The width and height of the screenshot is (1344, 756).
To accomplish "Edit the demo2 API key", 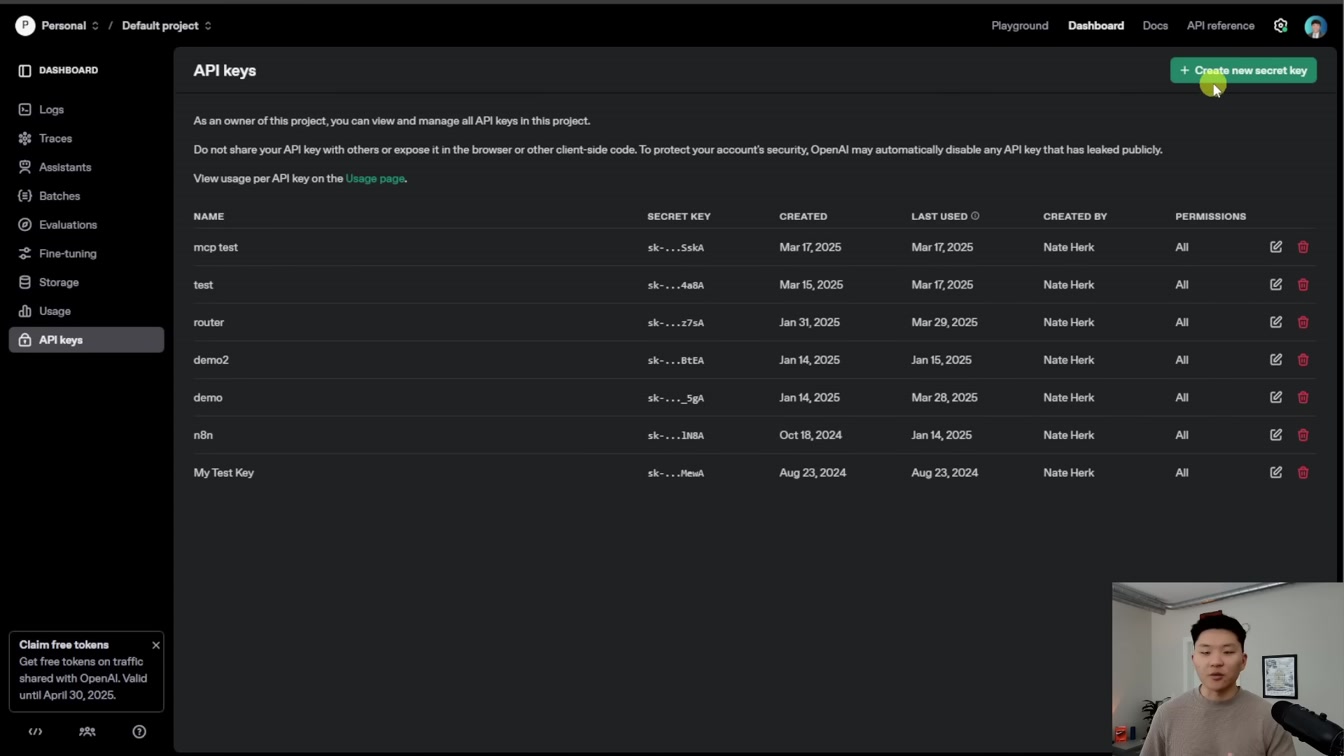I will point(1276,360).
